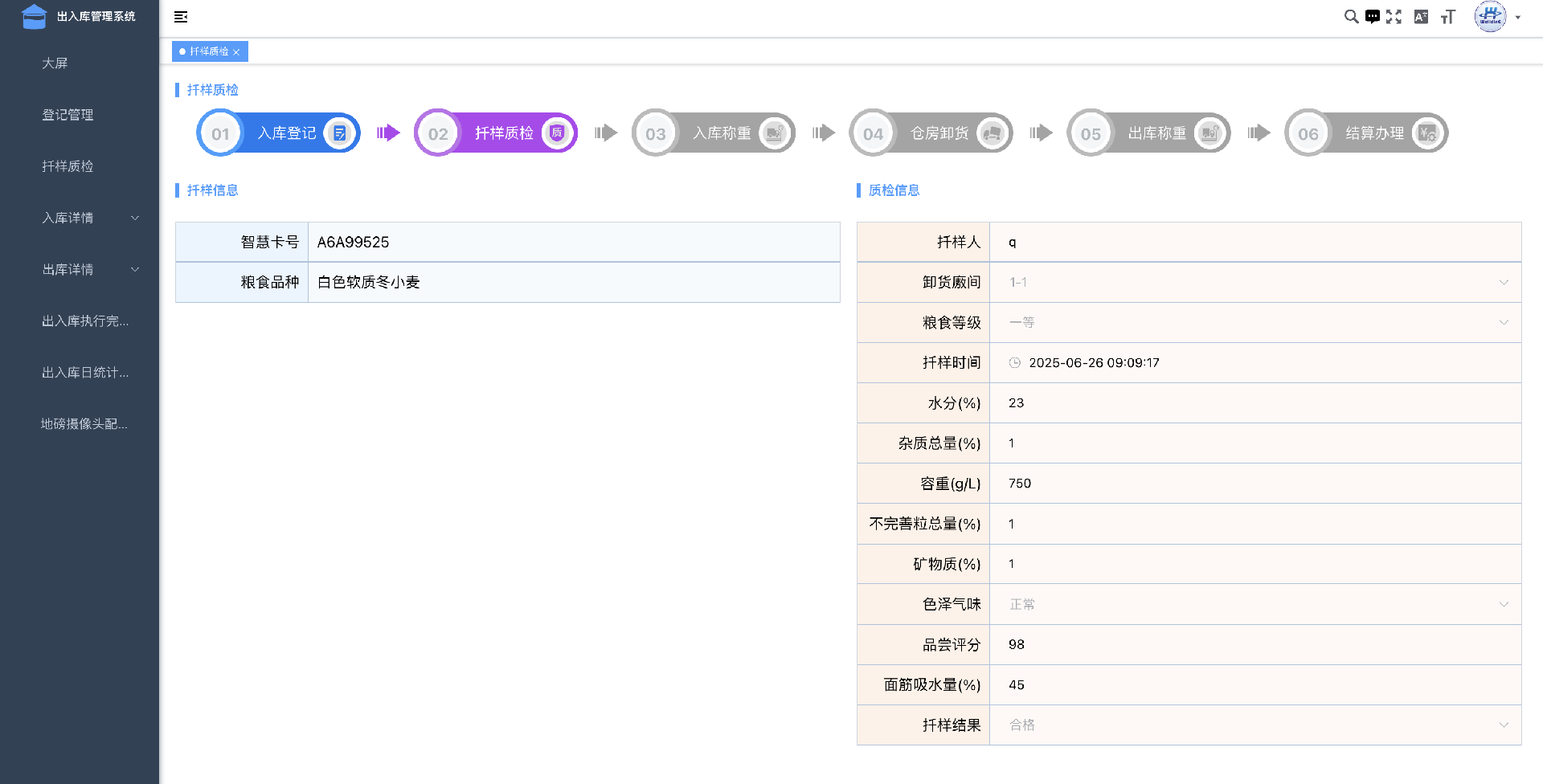Screen dimensions: 1543x784
Task: Open the font size icon
Action: (x=1448, y=17)
